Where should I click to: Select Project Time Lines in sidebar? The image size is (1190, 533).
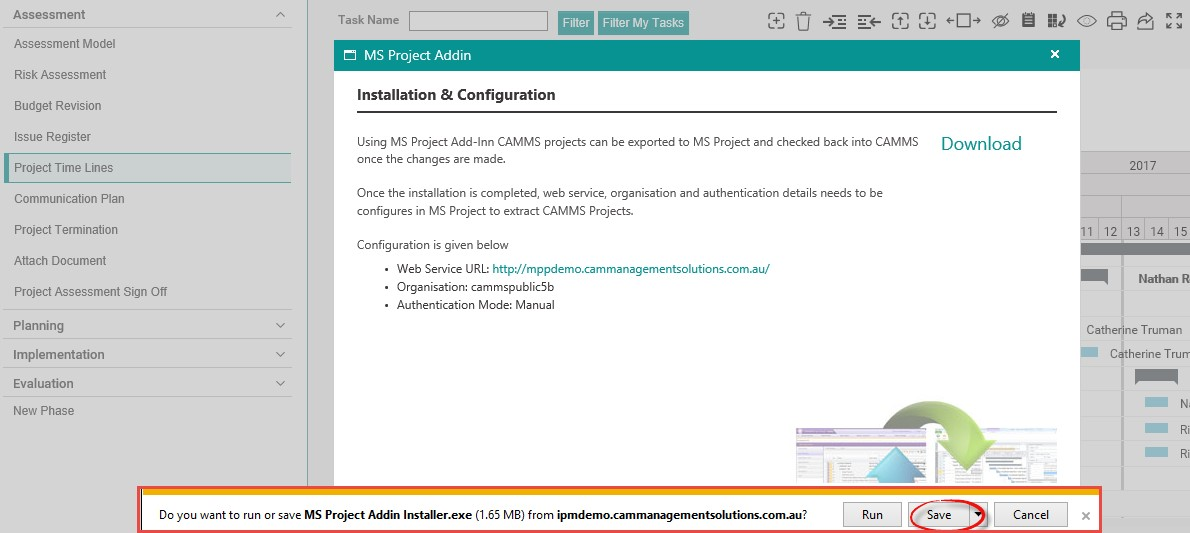pyautogui.click(x=147, y=168)
